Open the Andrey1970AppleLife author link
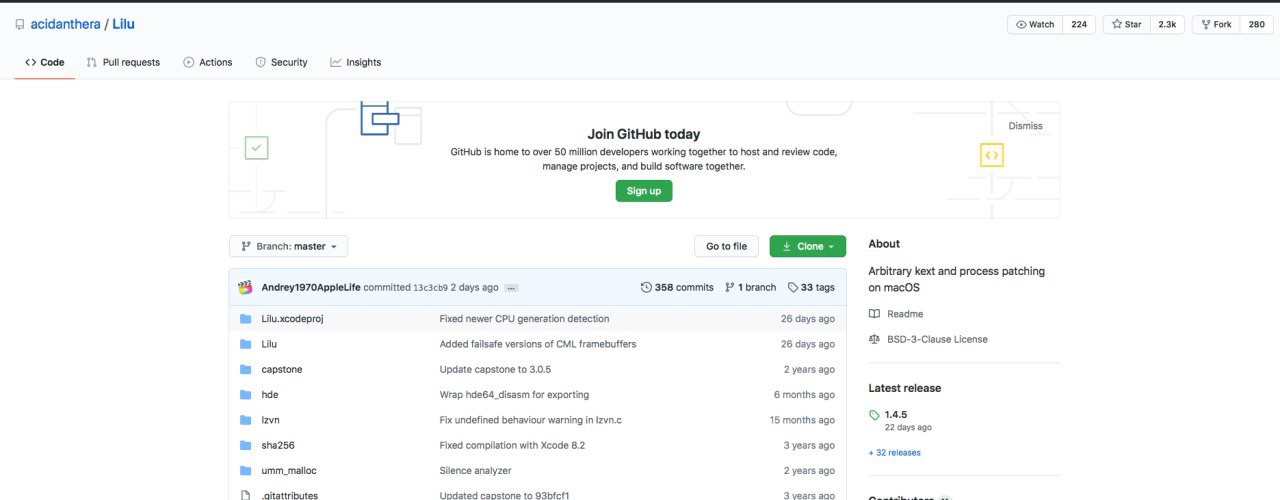Image resolution: width=1280 pixels, height=500 pixels. pyautogui.click(x=311, y=287)
